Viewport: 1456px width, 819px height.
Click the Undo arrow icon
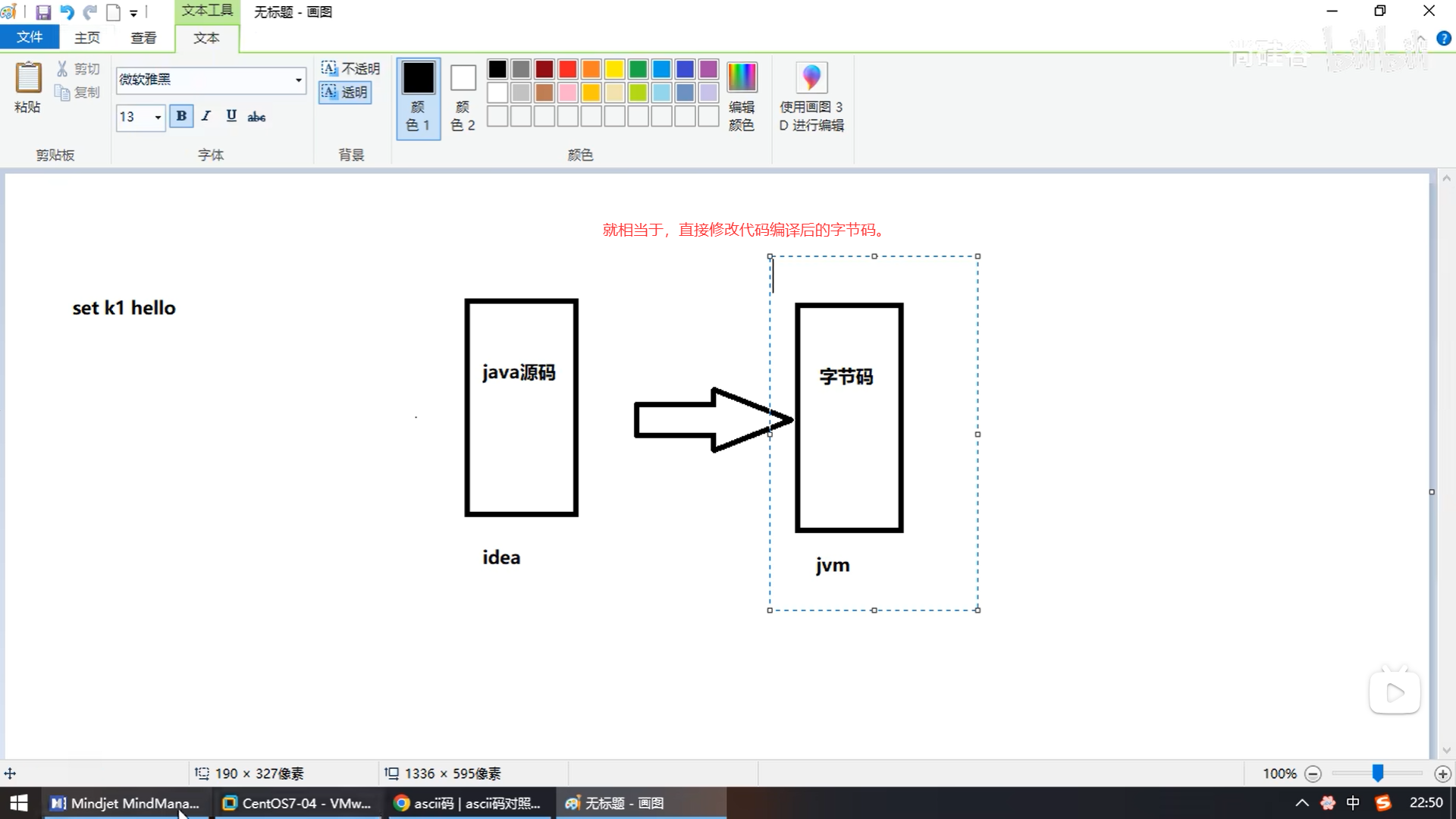click(67, 12)
